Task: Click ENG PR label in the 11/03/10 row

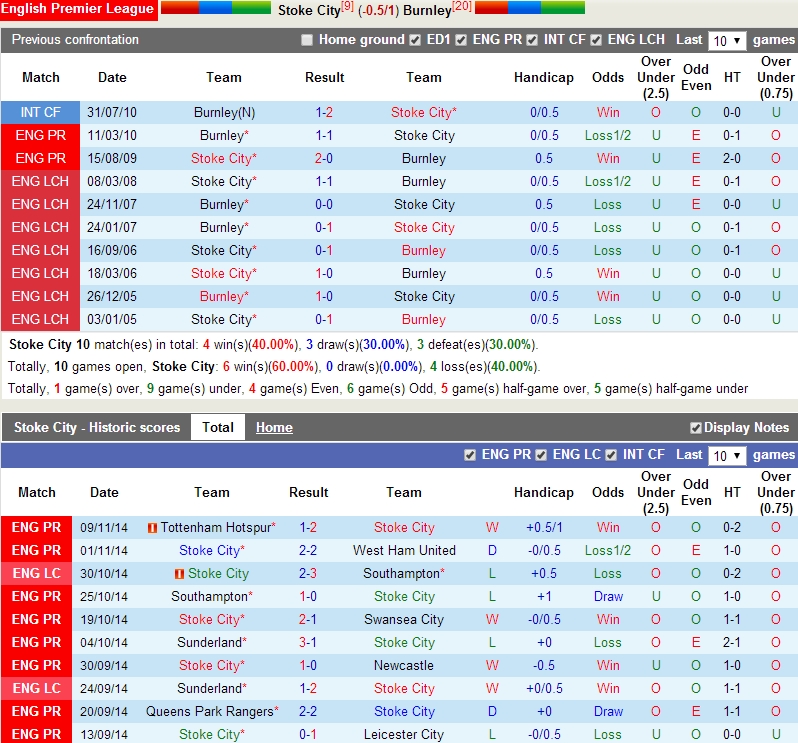Action: 40,135
